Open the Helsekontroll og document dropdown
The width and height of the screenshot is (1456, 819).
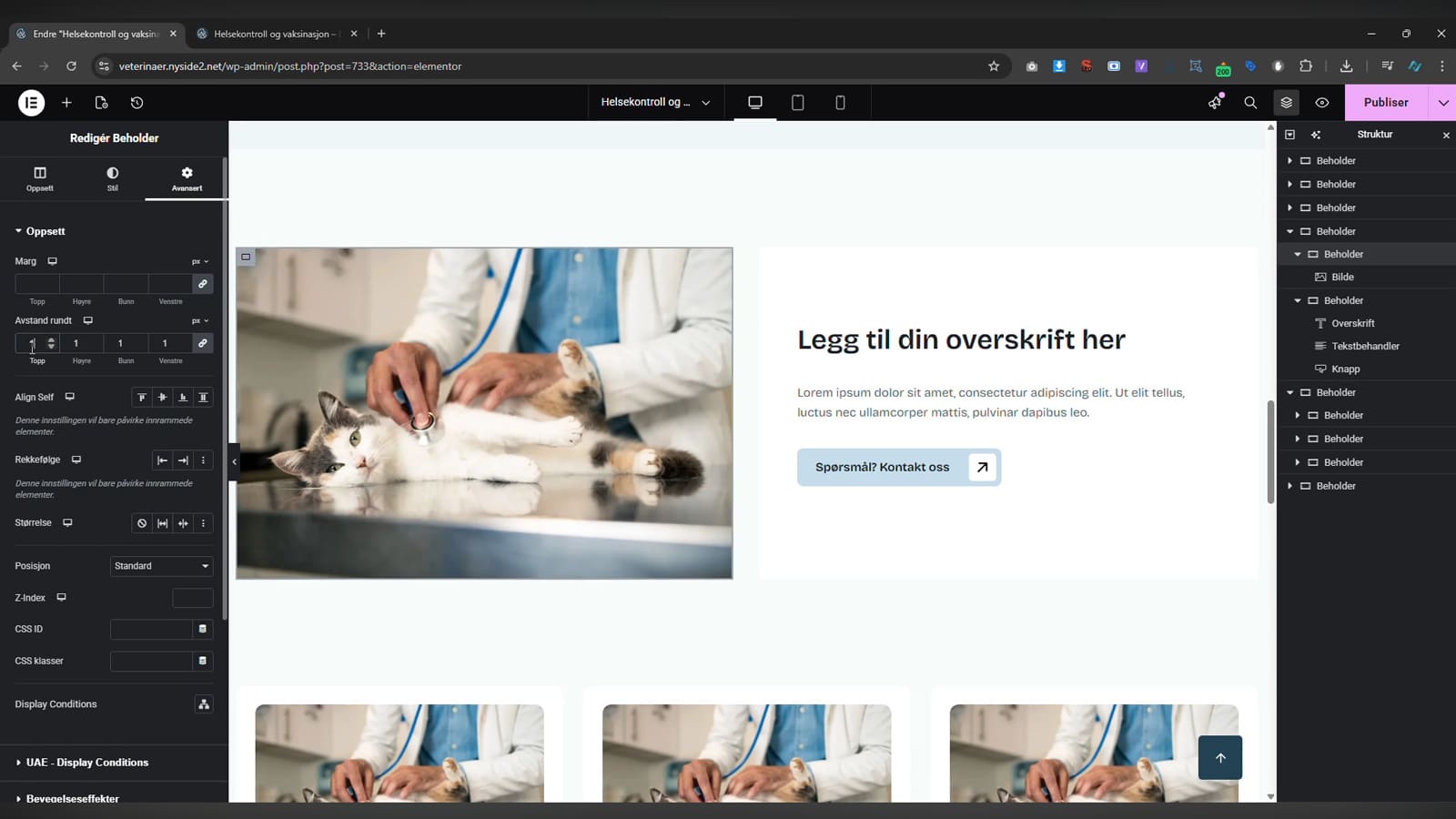pos(655,103)
